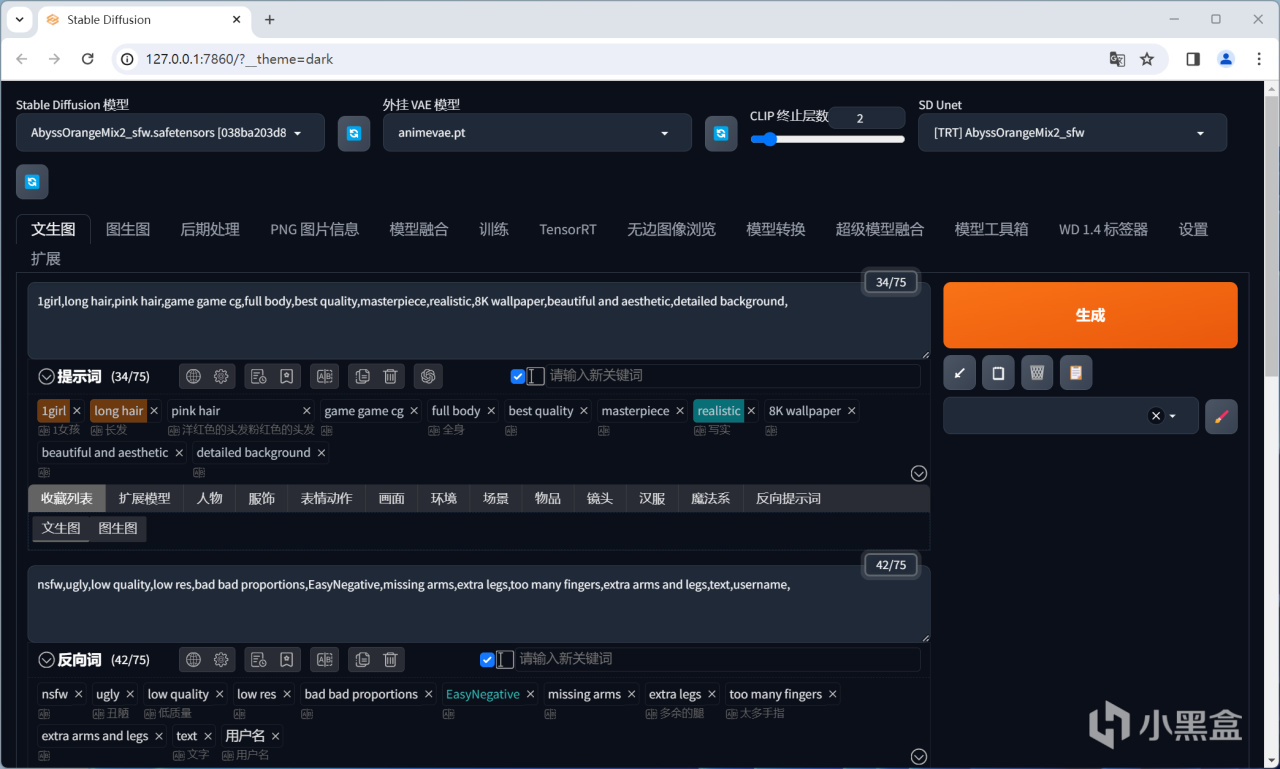Open the browser tab search dropdown
The image size is (1280, 769).
click(x=19, y=19)
